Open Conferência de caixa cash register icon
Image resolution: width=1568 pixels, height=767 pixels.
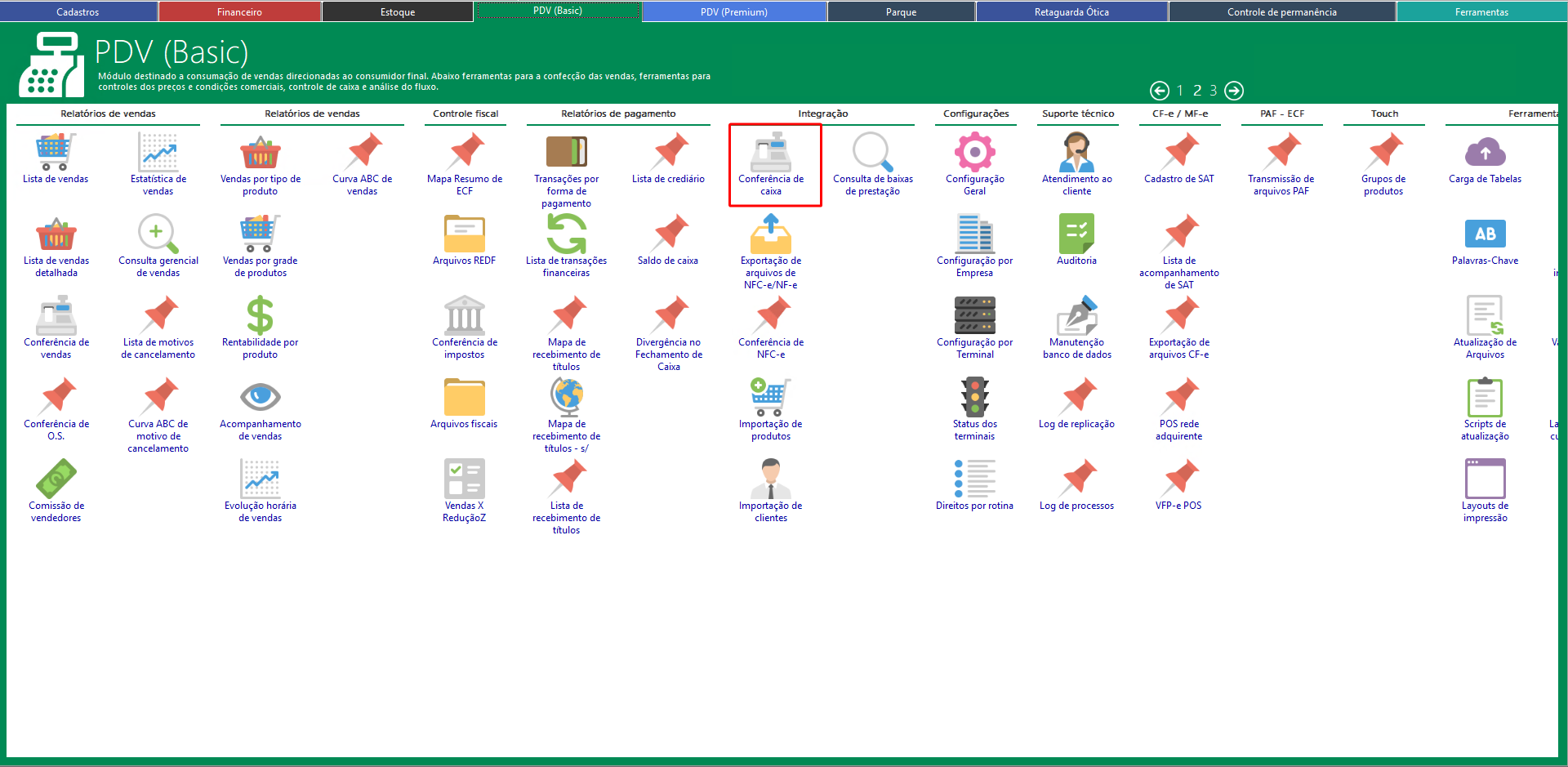coord(770,153)
